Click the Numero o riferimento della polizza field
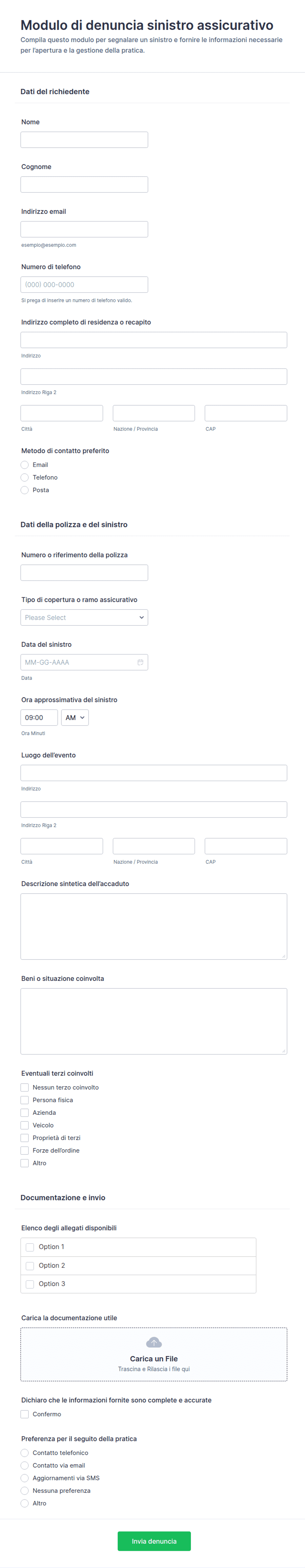This screenshot has height=1568, width=305. [x=84, y=573]
